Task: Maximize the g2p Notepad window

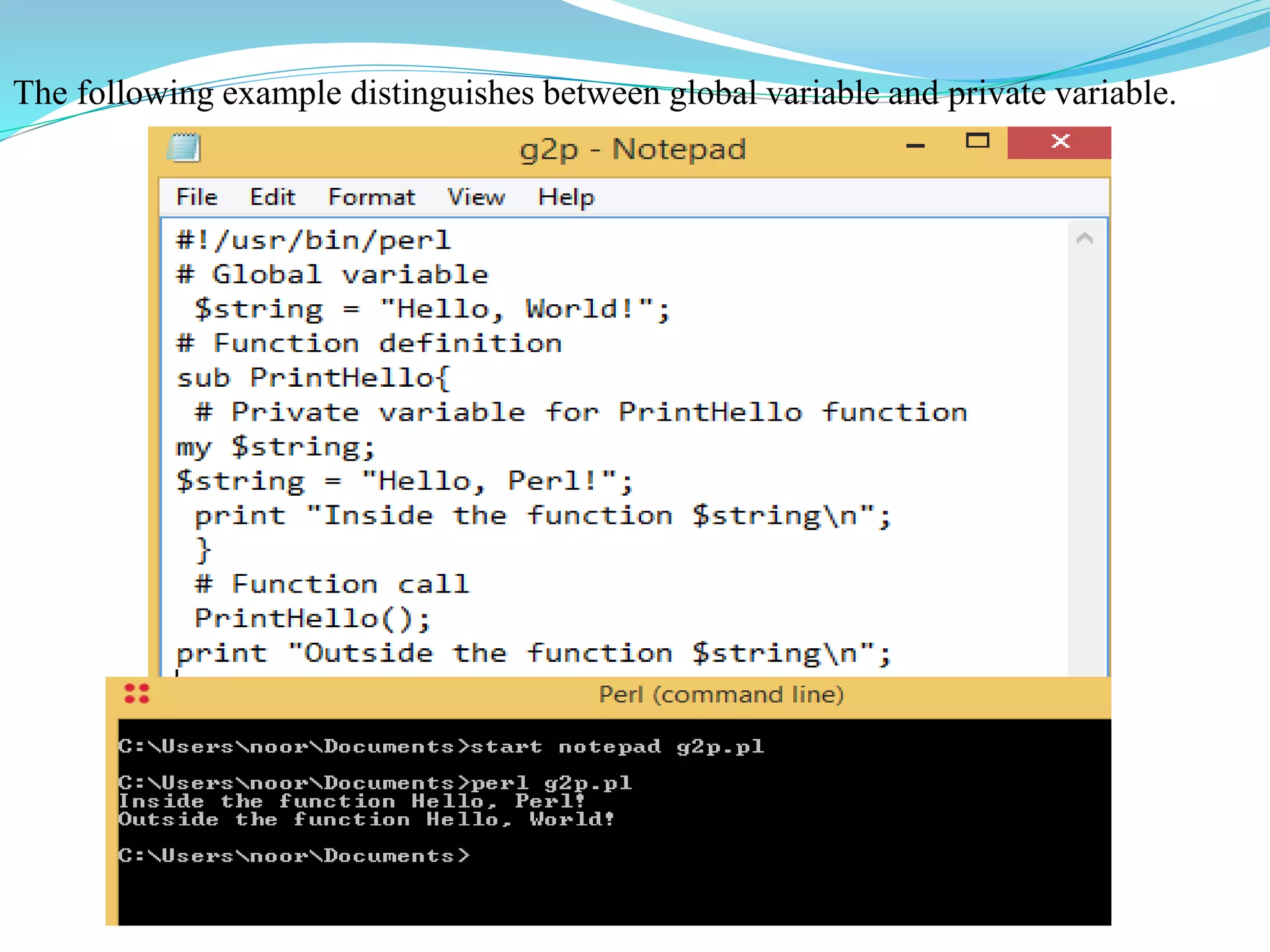Action: pyautogui.click(x=977, y=141)
